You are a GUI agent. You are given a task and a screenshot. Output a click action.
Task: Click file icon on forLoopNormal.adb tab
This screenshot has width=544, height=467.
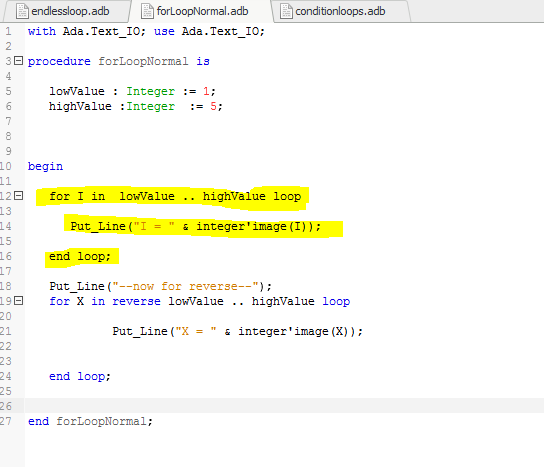pos(147,11)
